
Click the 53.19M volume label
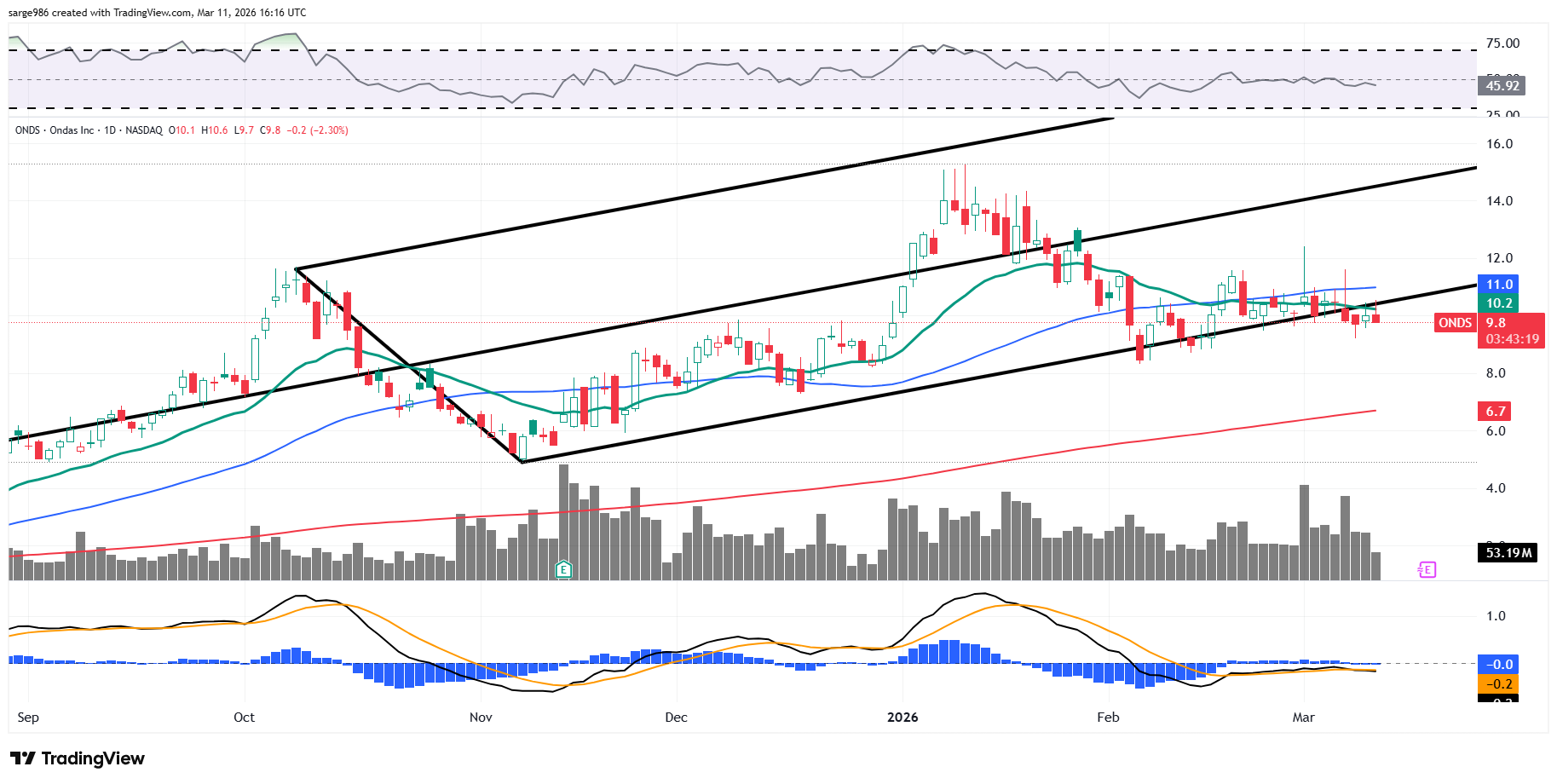click(x=1508, y=553)
